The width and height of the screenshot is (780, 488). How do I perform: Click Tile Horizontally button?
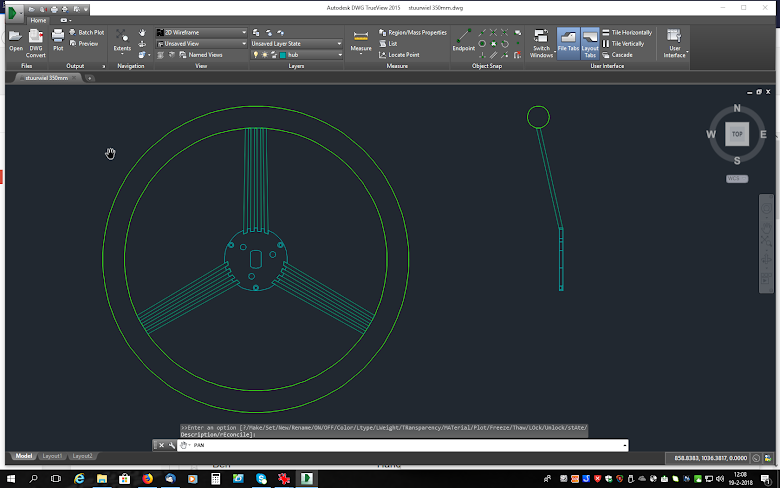[626, 33]
